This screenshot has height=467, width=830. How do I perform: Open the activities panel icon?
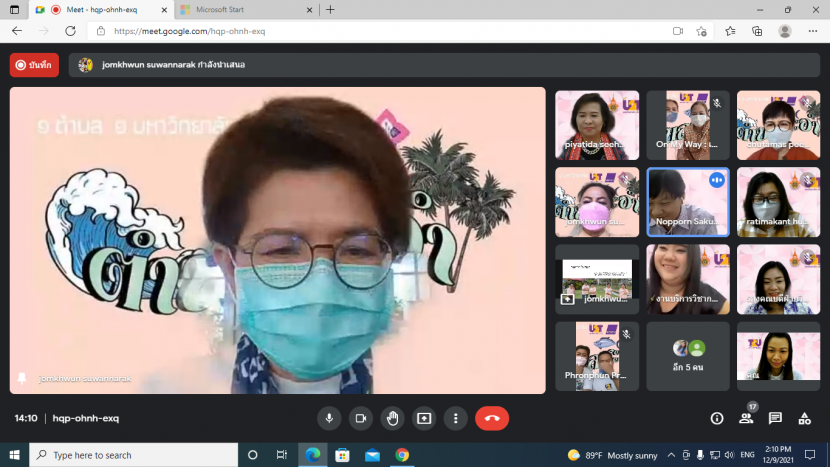click(805, 418)
